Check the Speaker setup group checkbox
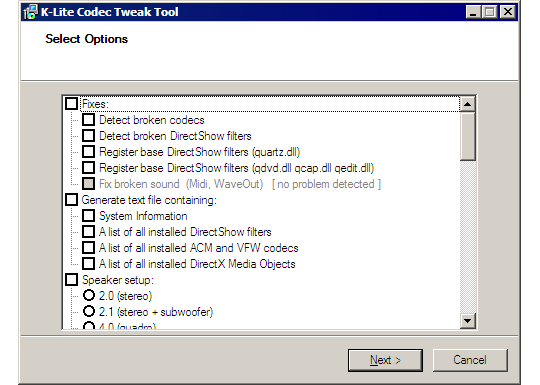The image size is (540, 385). [x=71, y=280]
